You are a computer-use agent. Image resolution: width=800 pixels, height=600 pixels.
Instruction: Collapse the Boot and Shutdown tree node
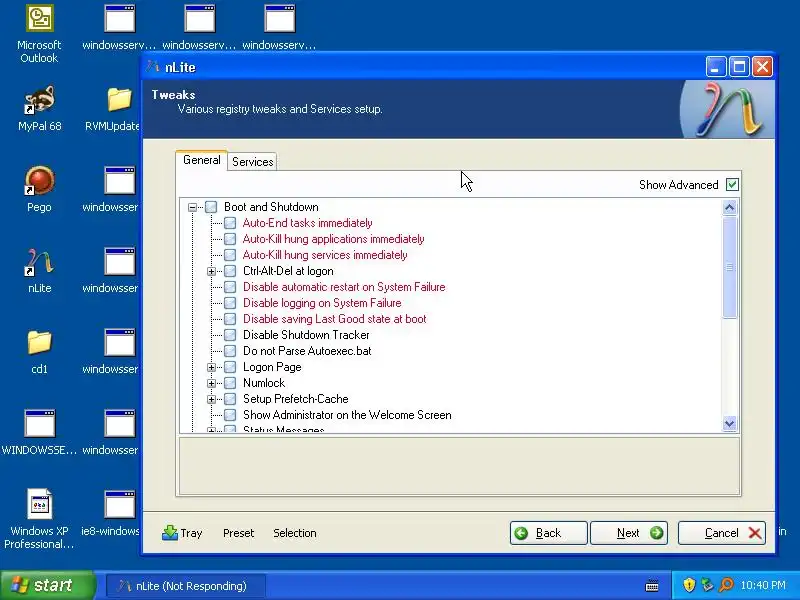(192, 207)
